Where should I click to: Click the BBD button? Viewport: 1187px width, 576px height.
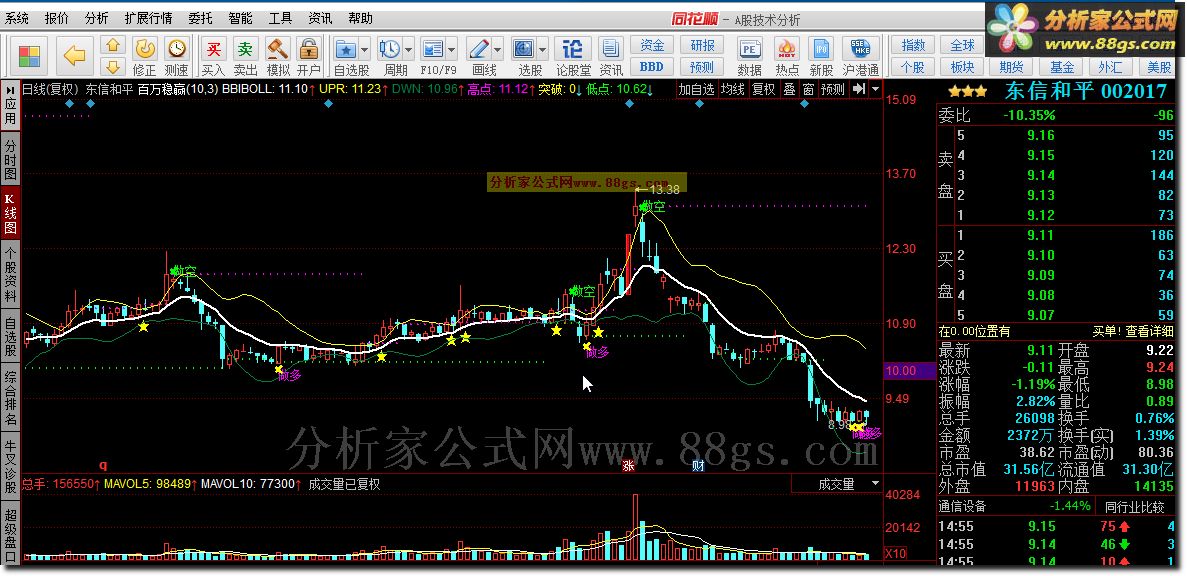pos(652,67)
